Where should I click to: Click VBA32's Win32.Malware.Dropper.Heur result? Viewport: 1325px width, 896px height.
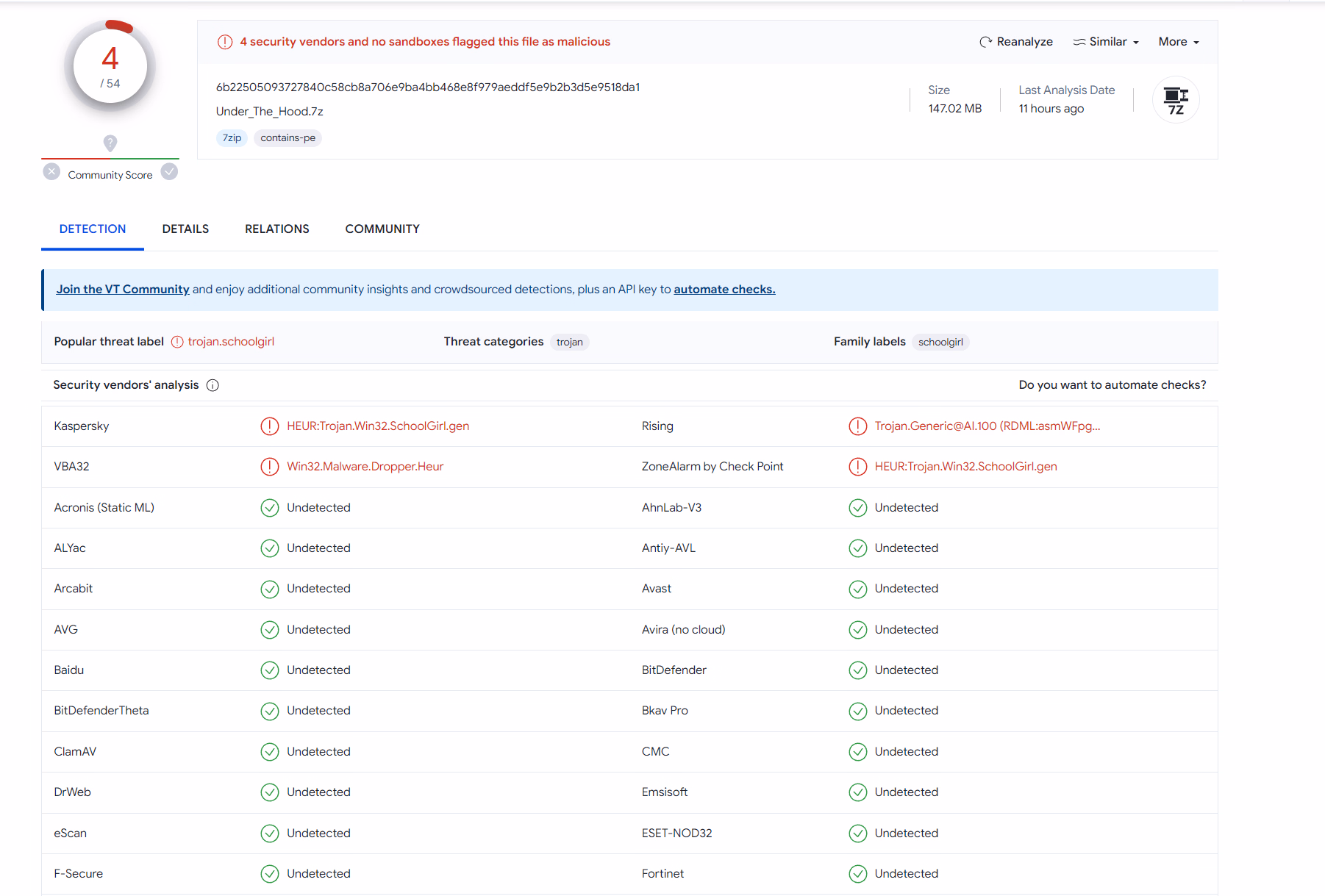click(365, 467)
